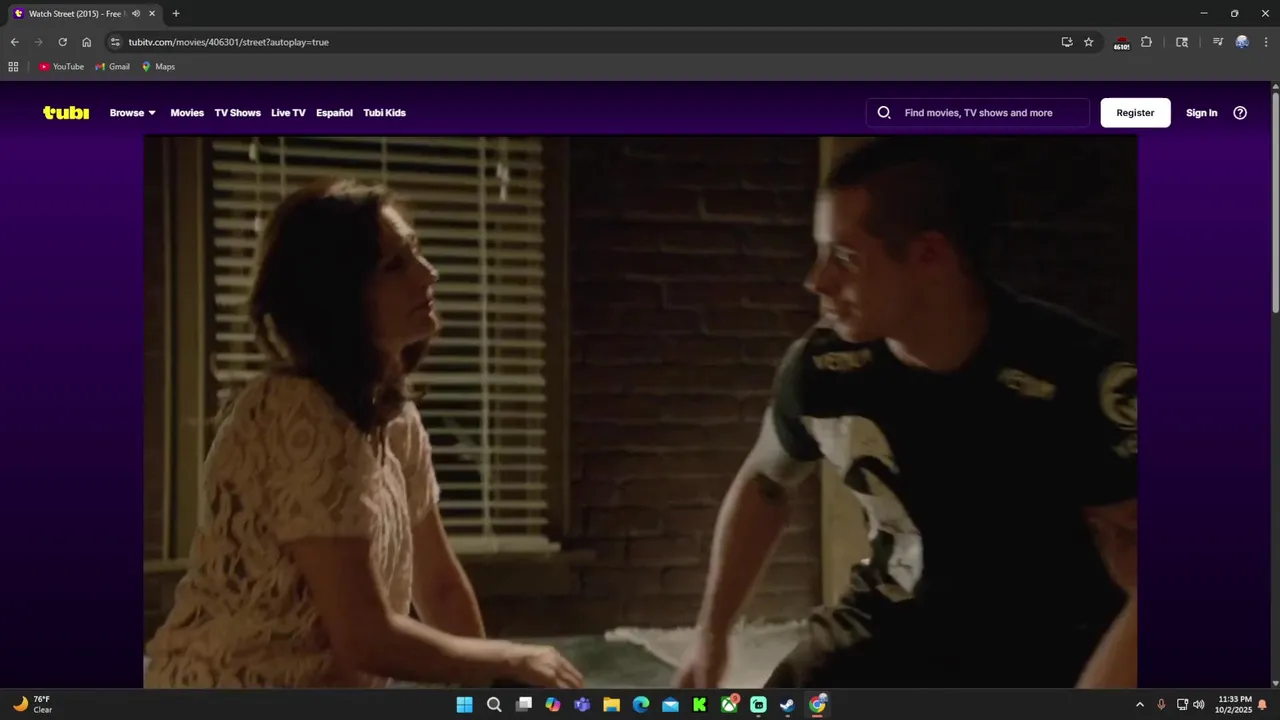Open the apps grid in bookmarks bar

pos(13,67)
